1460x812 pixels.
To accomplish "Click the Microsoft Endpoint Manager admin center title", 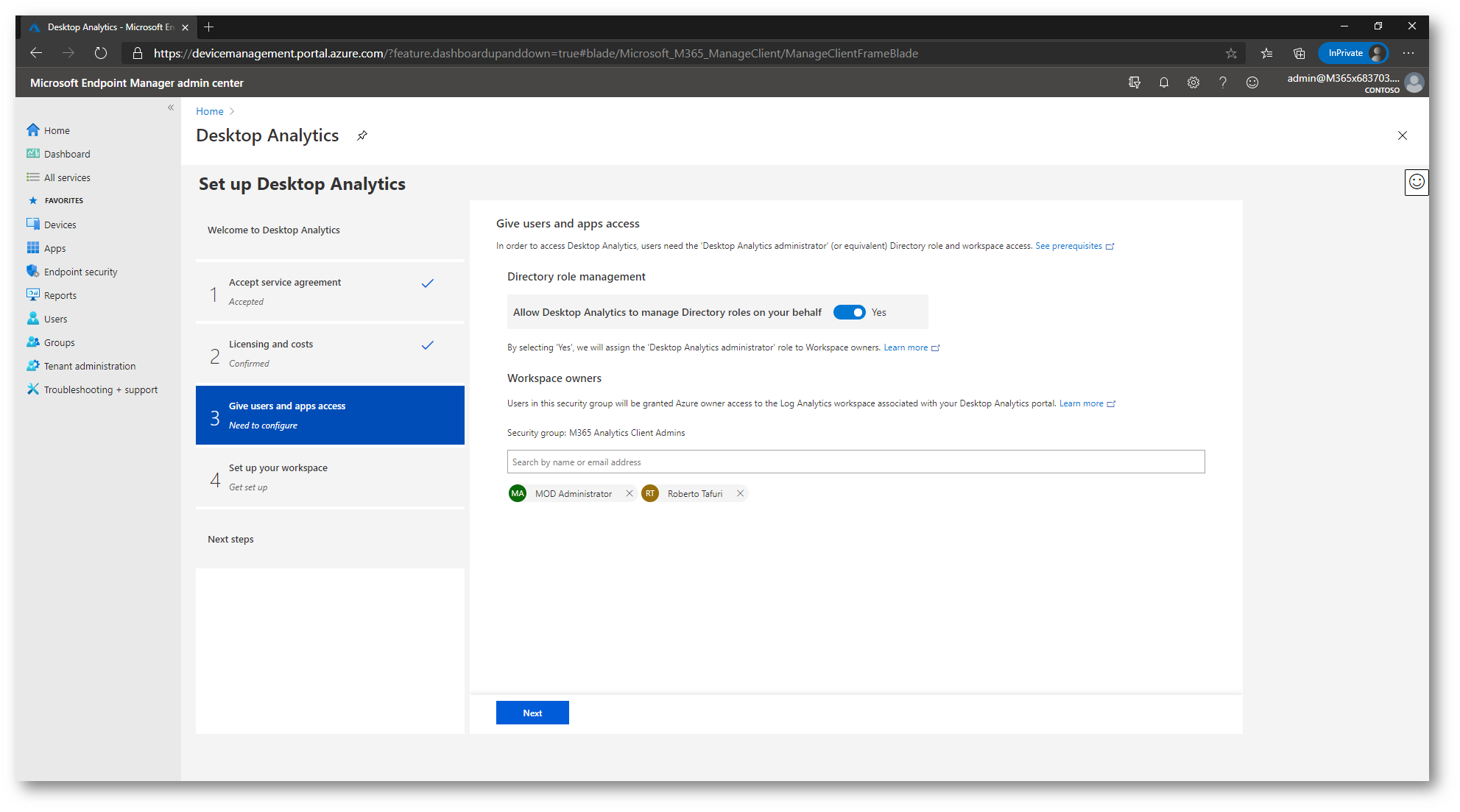I will click(137, 83).
